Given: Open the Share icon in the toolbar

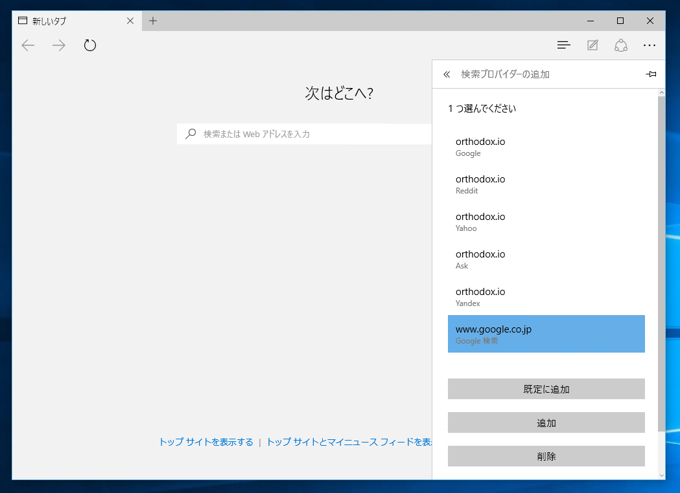Looking at the screenshot, I should 621,45.
